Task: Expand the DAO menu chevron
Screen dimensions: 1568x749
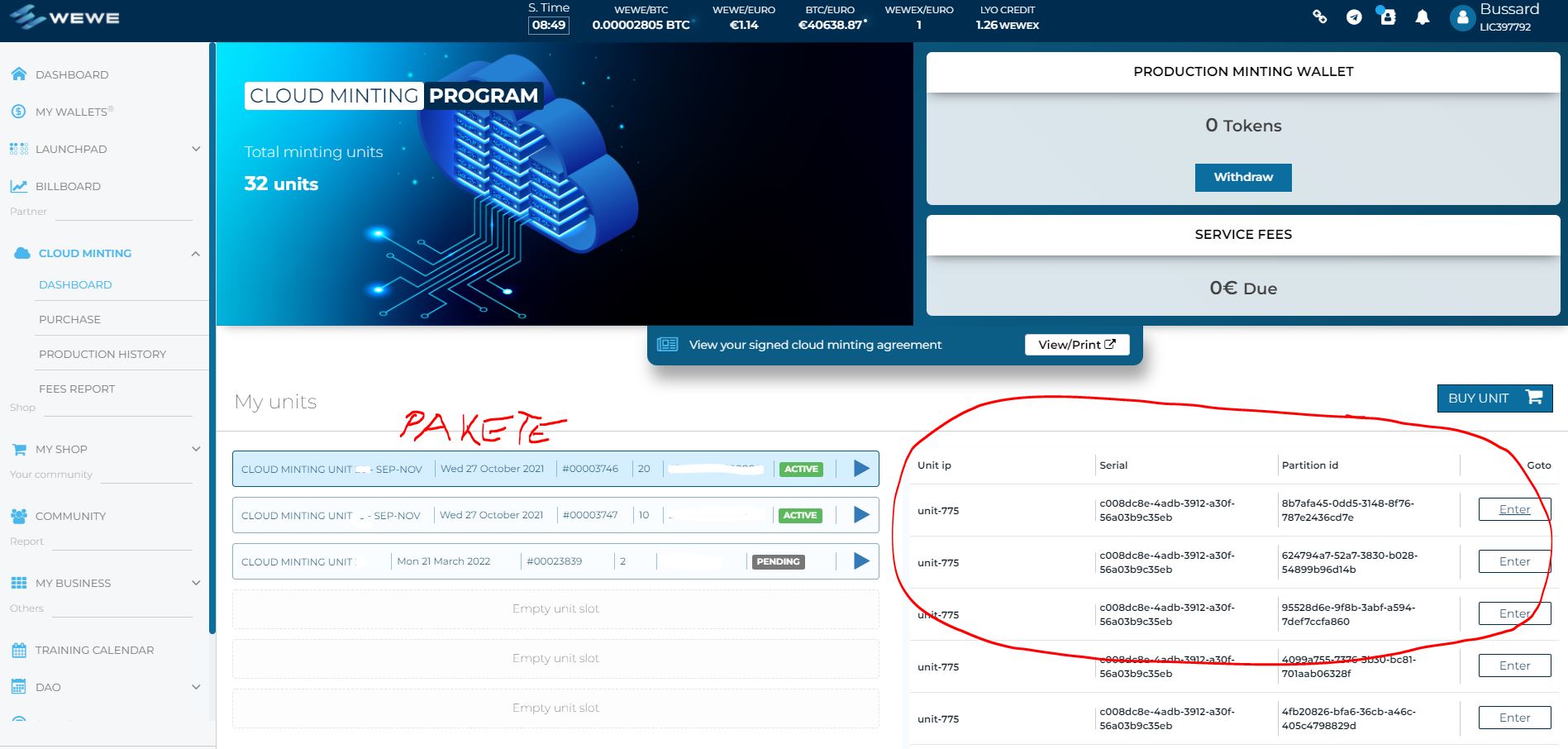Action: click(x=196, y=687)
